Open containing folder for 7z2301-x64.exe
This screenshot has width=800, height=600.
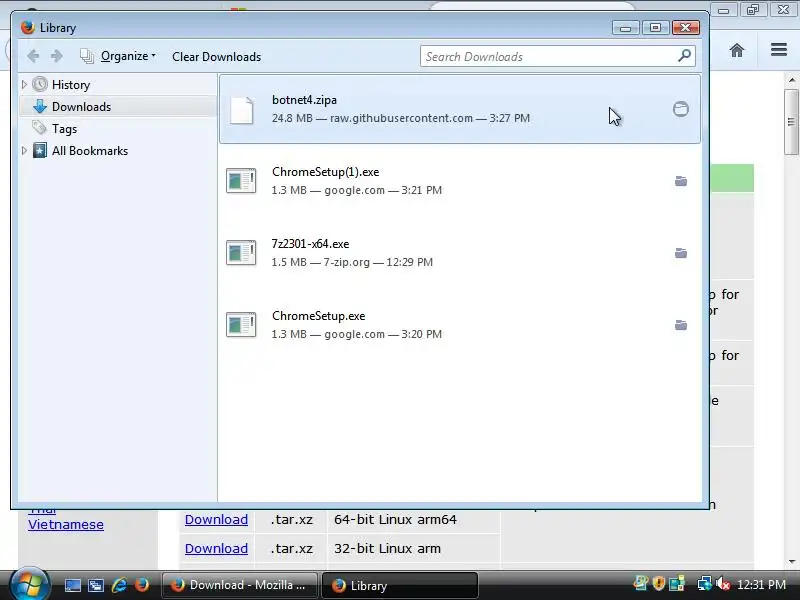tap(681, 253)
